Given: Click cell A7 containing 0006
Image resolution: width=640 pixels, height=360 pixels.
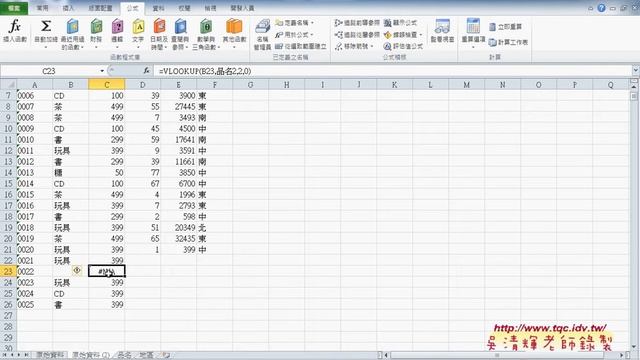Looking at the screenshot, I should (x=34, y=96).
